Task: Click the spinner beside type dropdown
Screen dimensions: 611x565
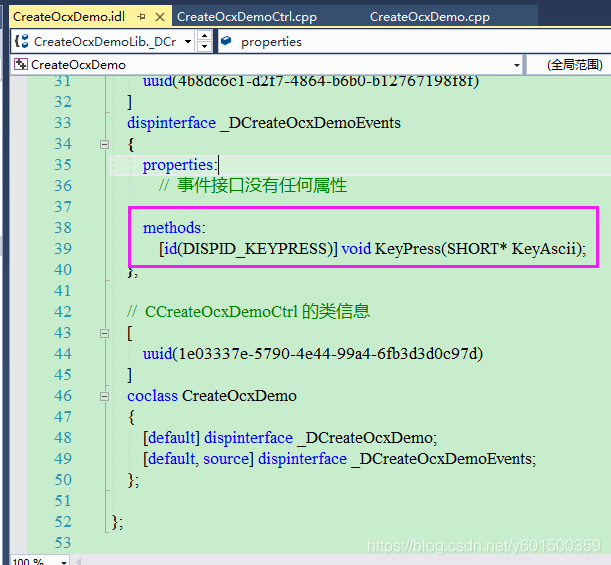Action: 204,42
